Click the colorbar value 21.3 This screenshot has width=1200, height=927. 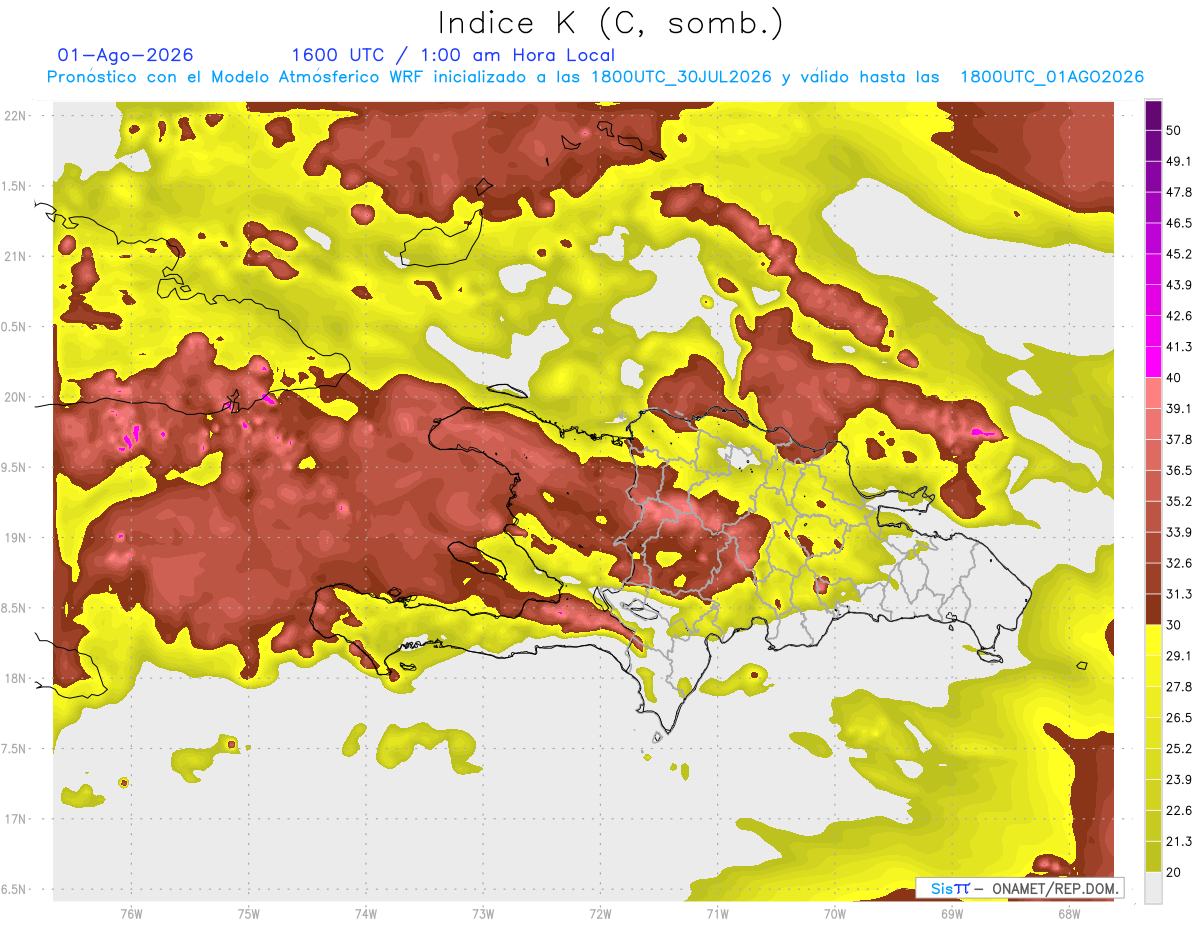(1179, 841)
